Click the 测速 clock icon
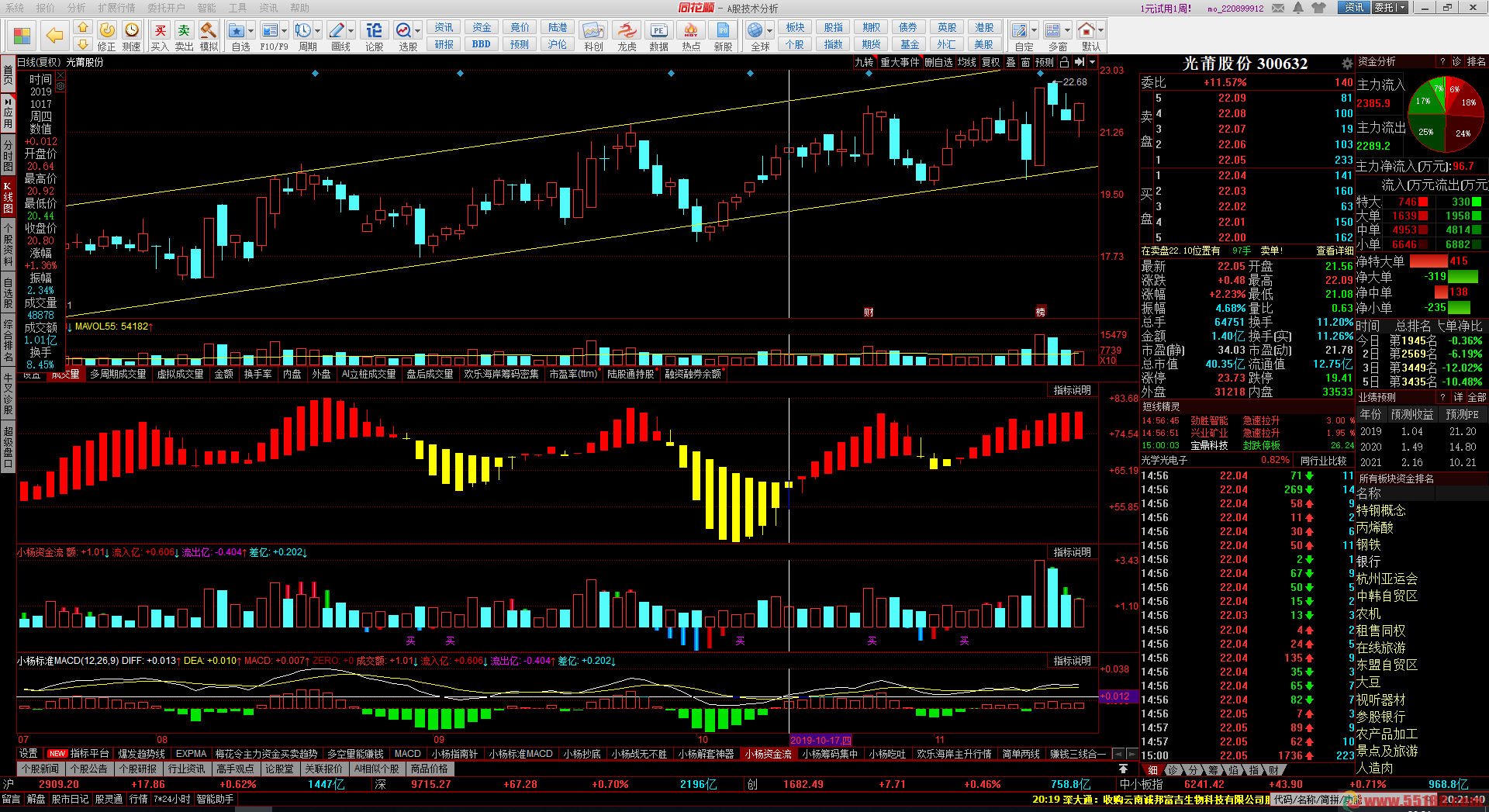The height and width of the screenshot is (812, 1489). click(132, 30)
